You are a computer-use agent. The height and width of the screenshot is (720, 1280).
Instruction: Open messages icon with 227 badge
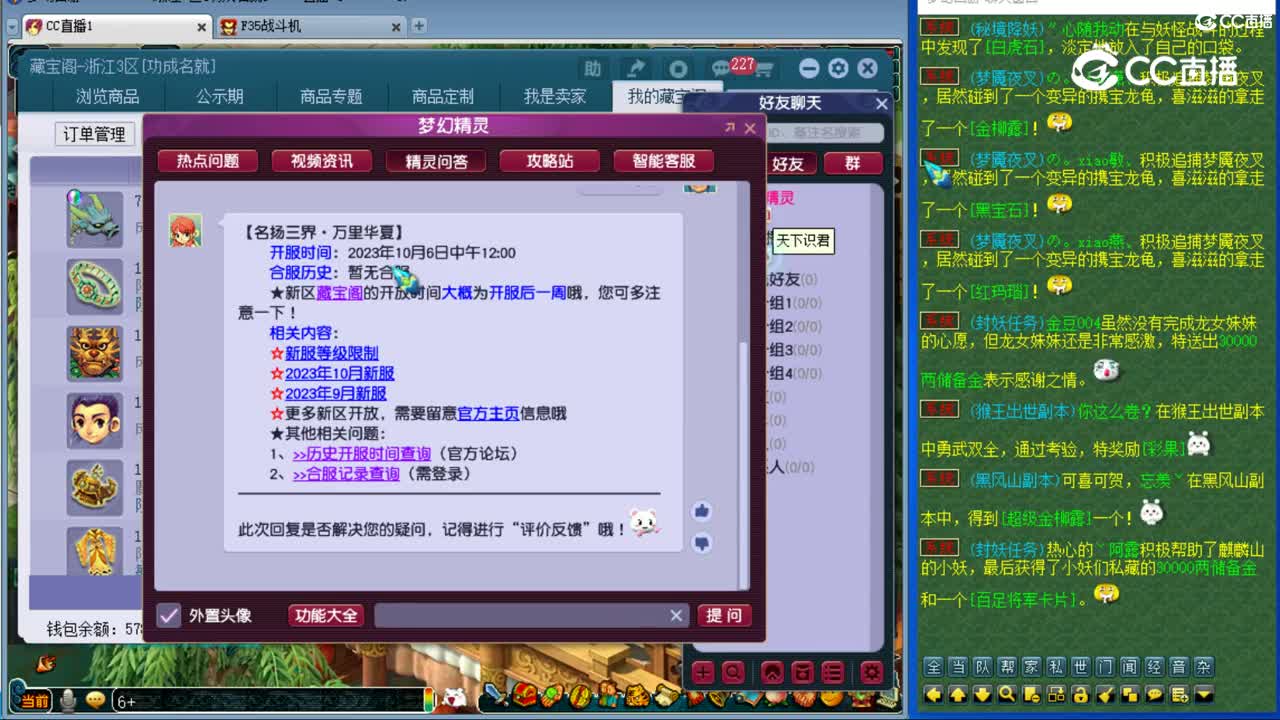(722, 68)
